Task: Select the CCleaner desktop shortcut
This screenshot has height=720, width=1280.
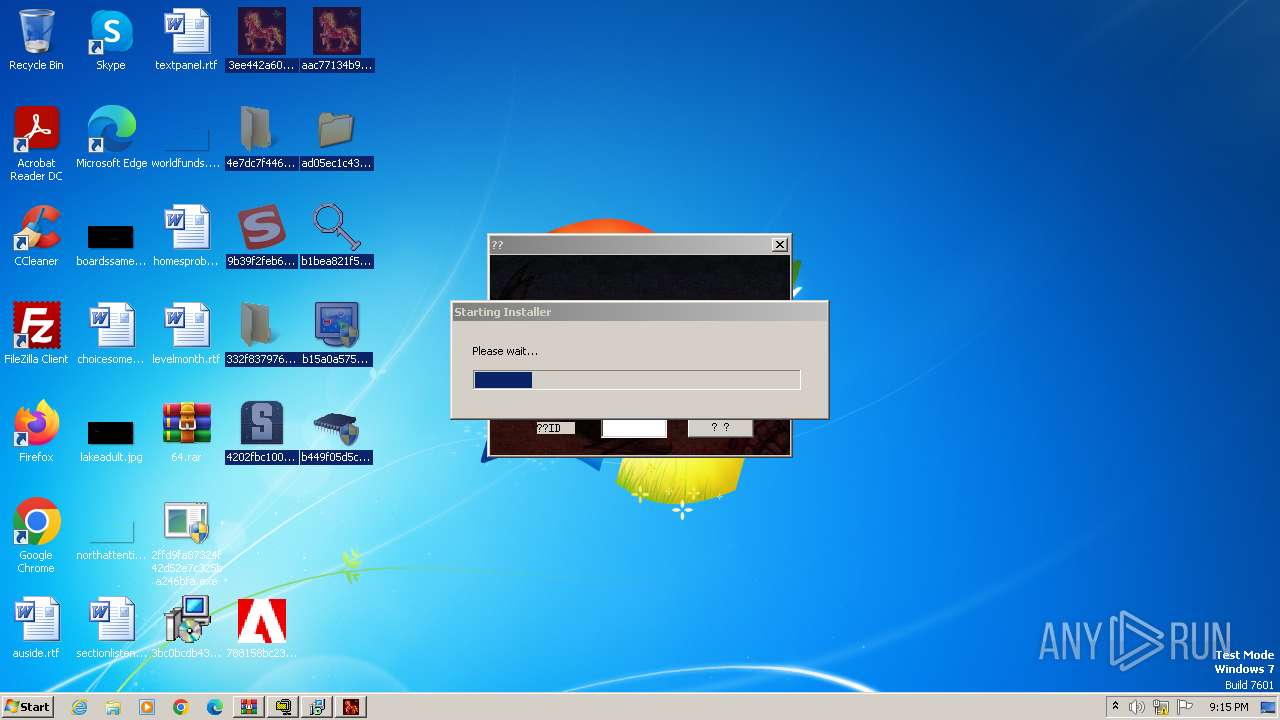Action: [36, 236]
